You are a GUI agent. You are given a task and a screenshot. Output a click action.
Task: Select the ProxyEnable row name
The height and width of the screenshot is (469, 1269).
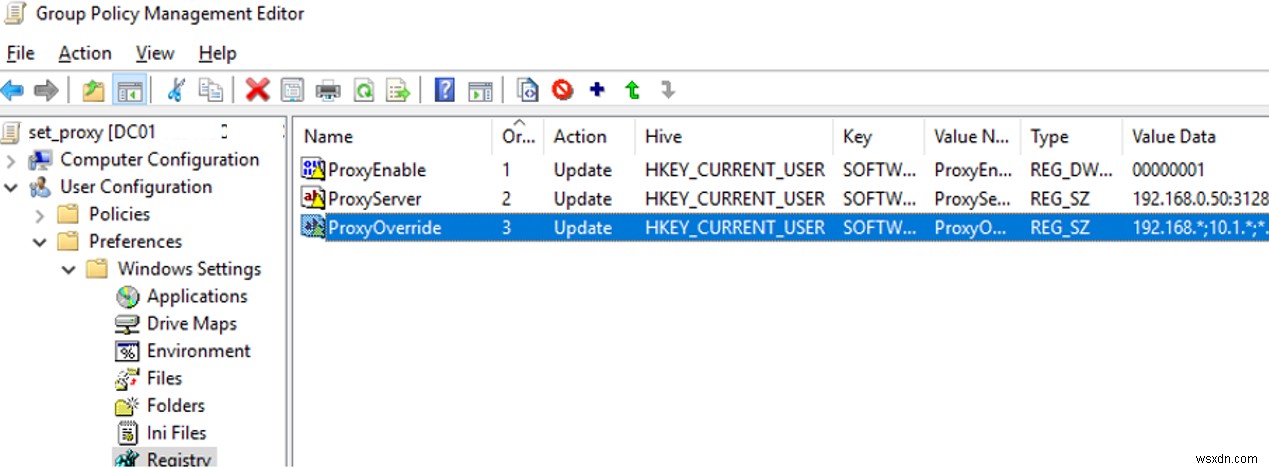pos(376,170)
